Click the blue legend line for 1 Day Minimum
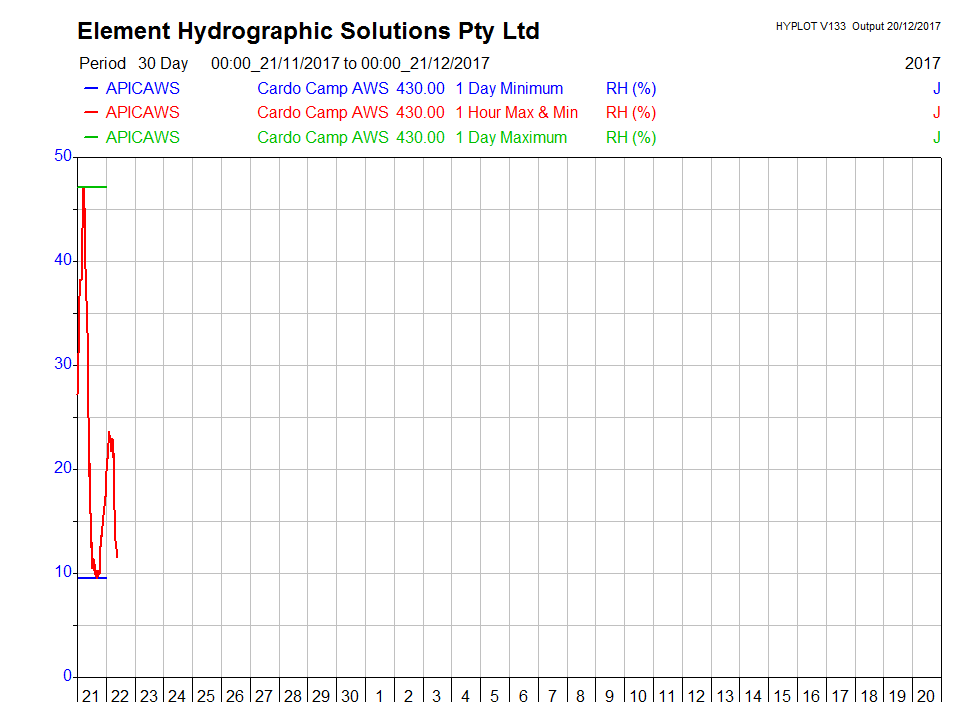This screenshot has width=968, height=726. coord(90,89)
